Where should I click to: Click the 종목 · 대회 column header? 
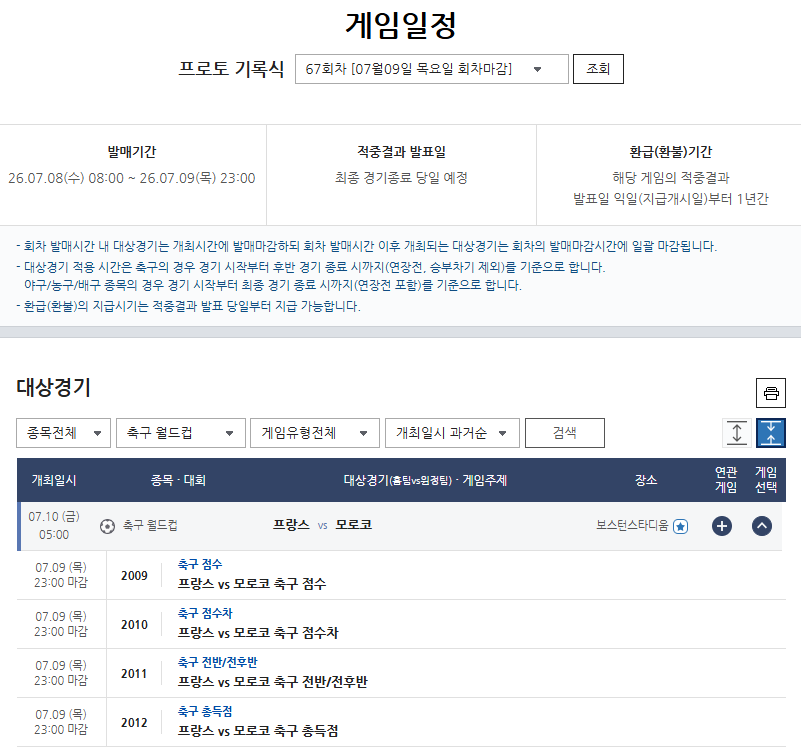pos(178,480)
